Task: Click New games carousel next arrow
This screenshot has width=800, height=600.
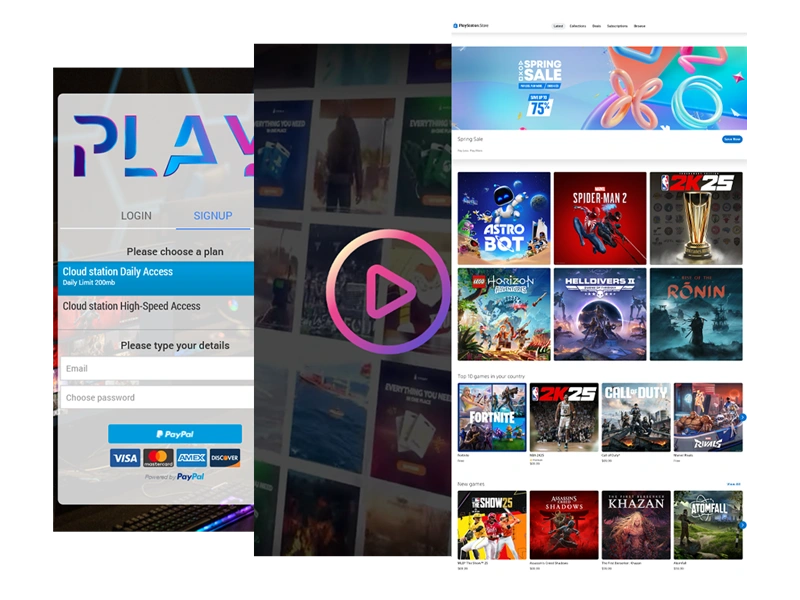Action: tap(742, 524)
